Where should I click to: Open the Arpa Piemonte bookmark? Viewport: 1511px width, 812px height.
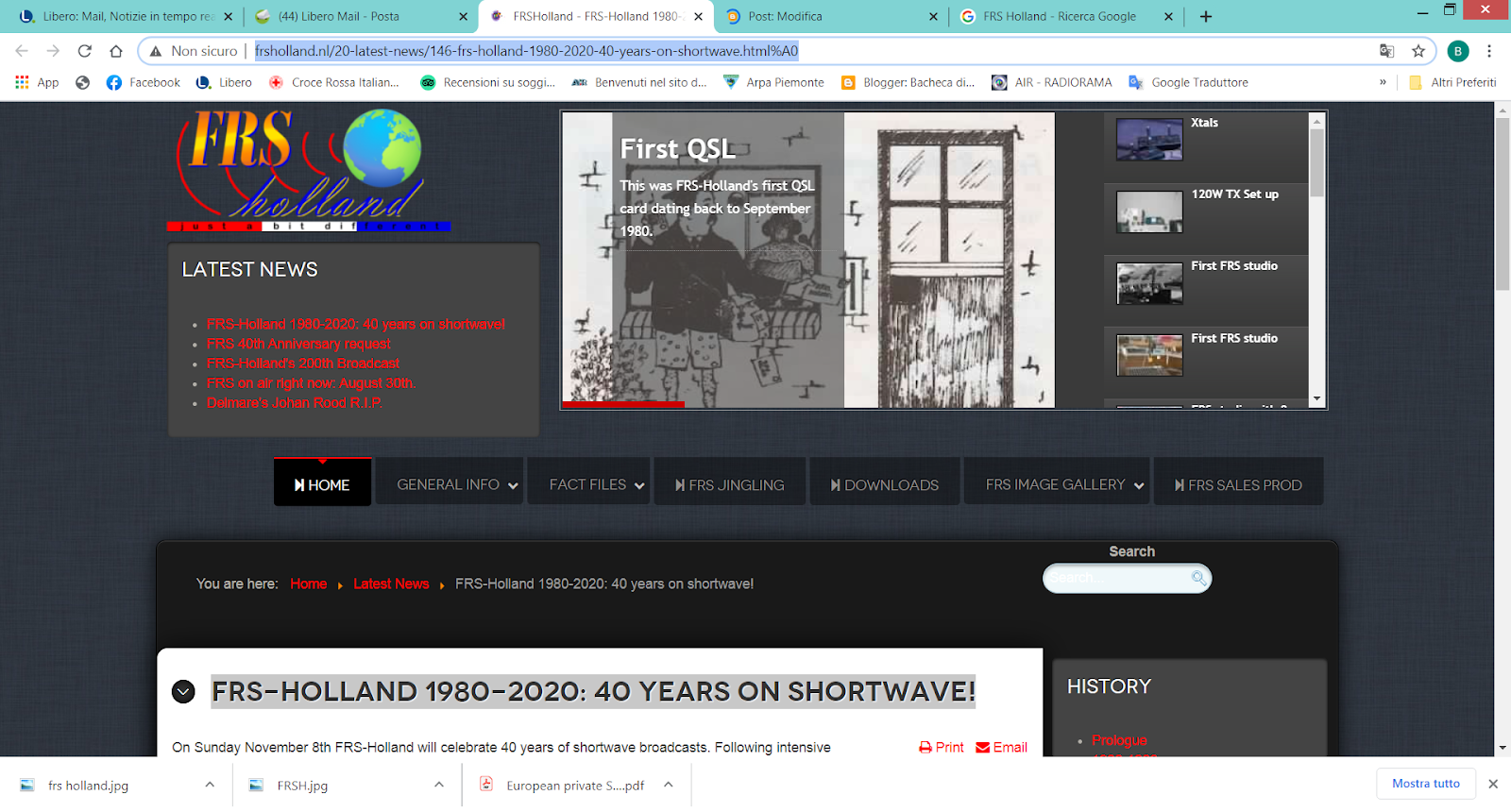773,82
